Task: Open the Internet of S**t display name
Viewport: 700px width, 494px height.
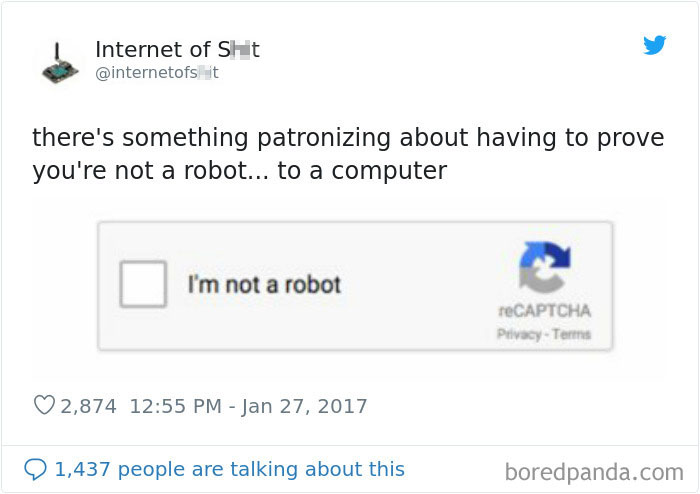Action: 177,49
